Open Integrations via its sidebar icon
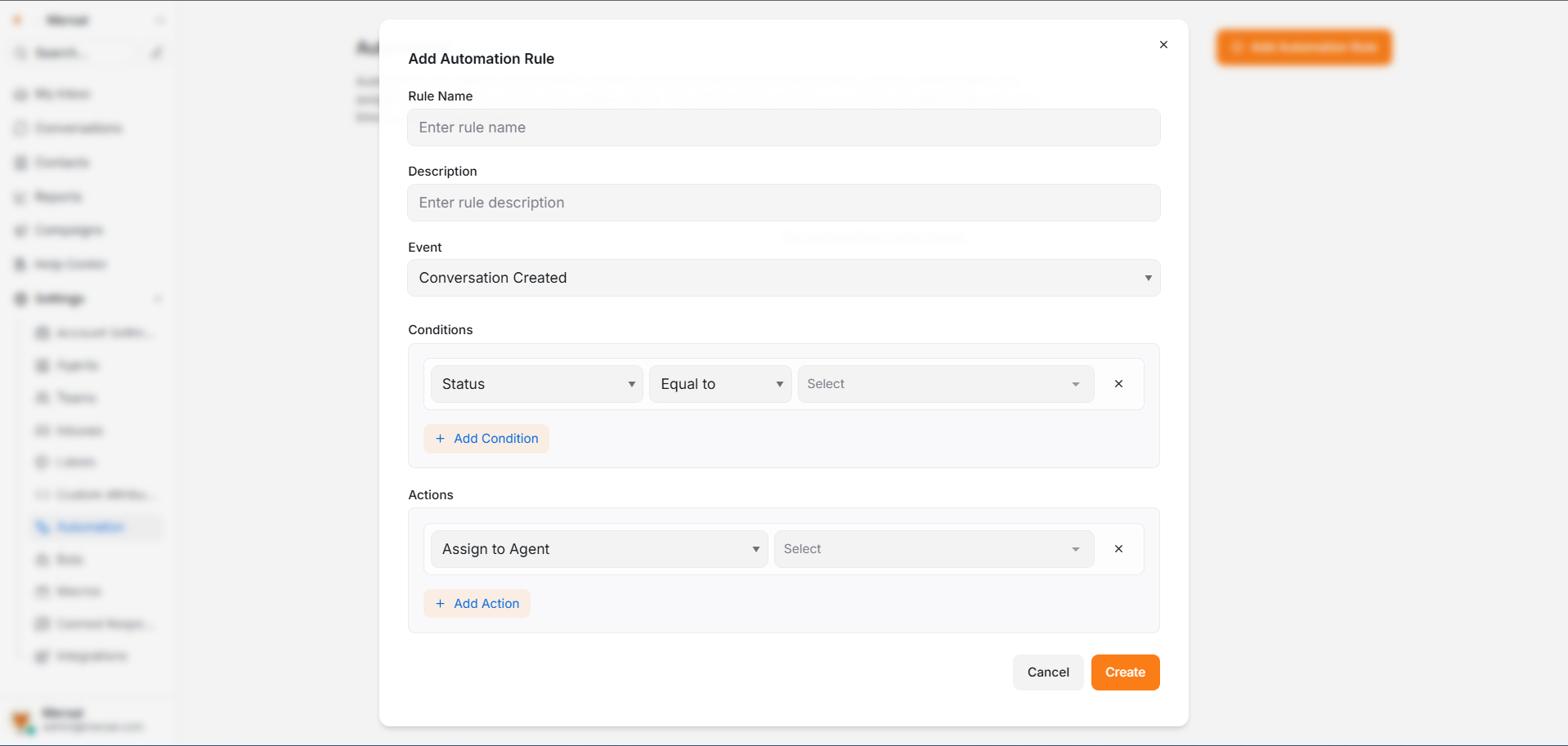Screen dimensions: 1568x746 tap(42, 656)
